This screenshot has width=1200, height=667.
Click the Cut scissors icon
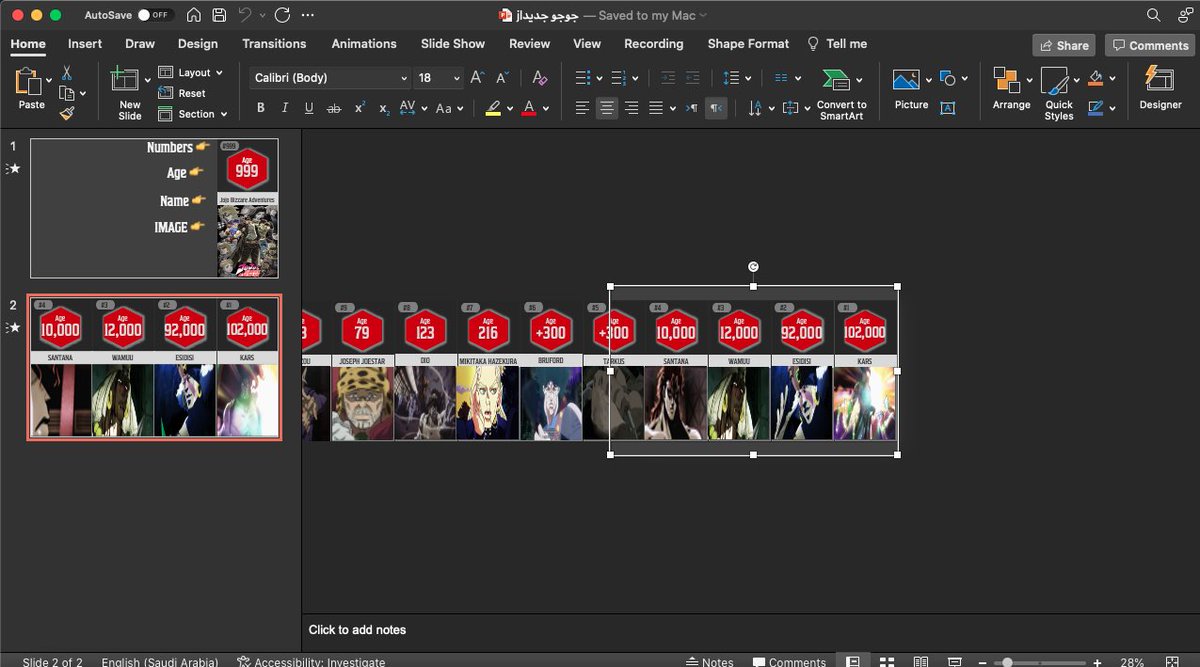(x=67, y=73)
